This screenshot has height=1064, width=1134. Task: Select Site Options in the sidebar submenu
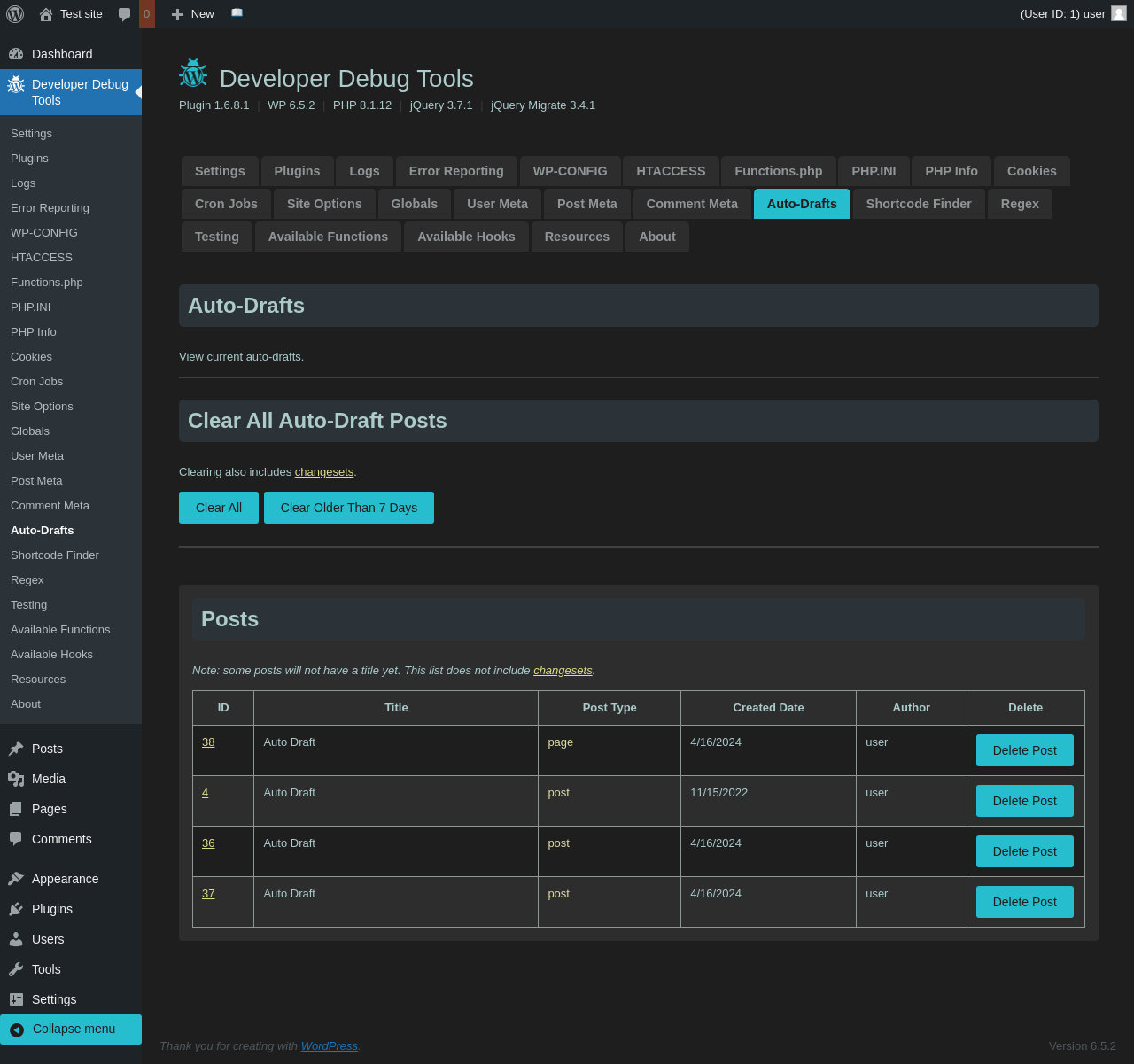(42, 406)
